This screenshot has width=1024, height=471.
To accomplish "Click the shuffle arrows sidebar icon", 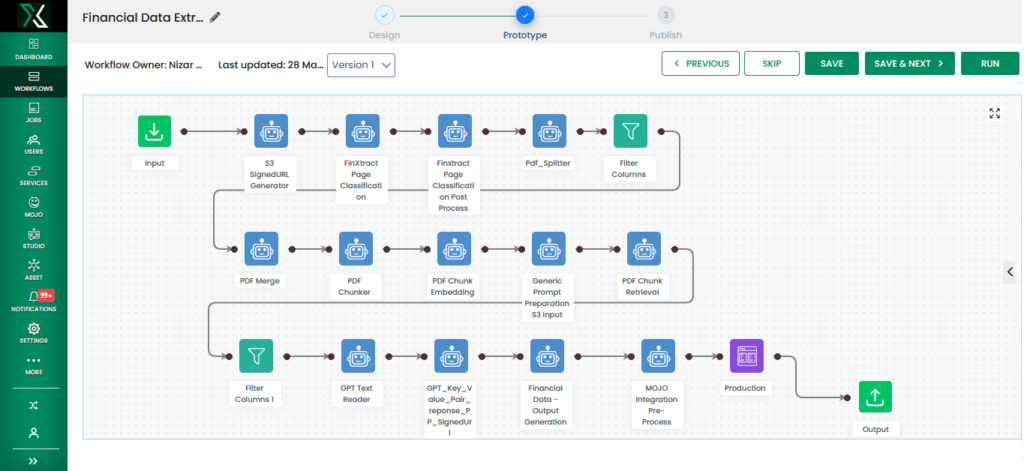I will [33, 405].
